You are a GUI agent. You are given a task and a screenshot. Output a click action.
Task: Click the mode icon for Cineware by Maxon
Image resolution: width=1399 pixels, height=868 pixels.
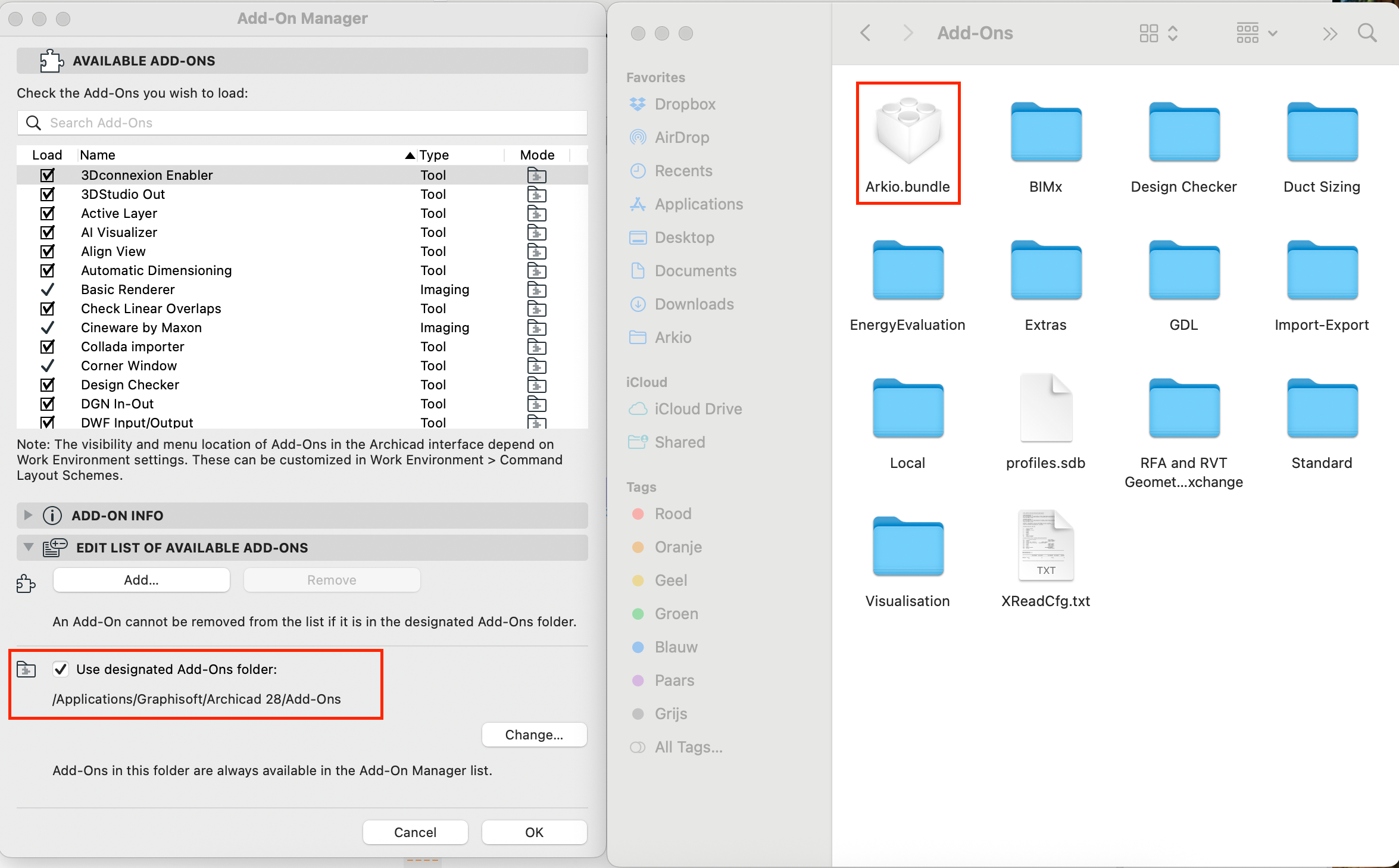[537, 327]
